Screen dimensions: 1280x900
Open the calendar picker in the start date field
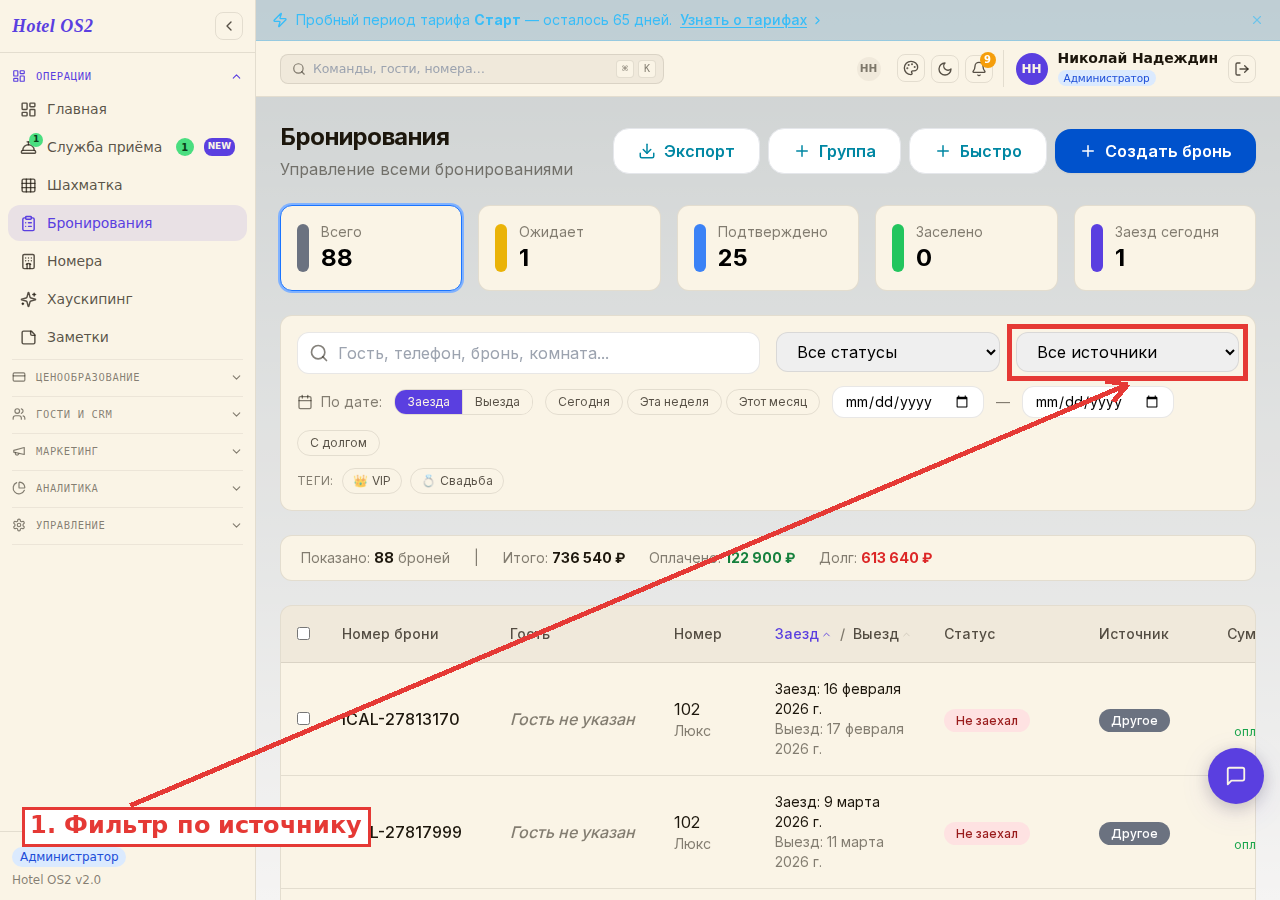(962, 402)
